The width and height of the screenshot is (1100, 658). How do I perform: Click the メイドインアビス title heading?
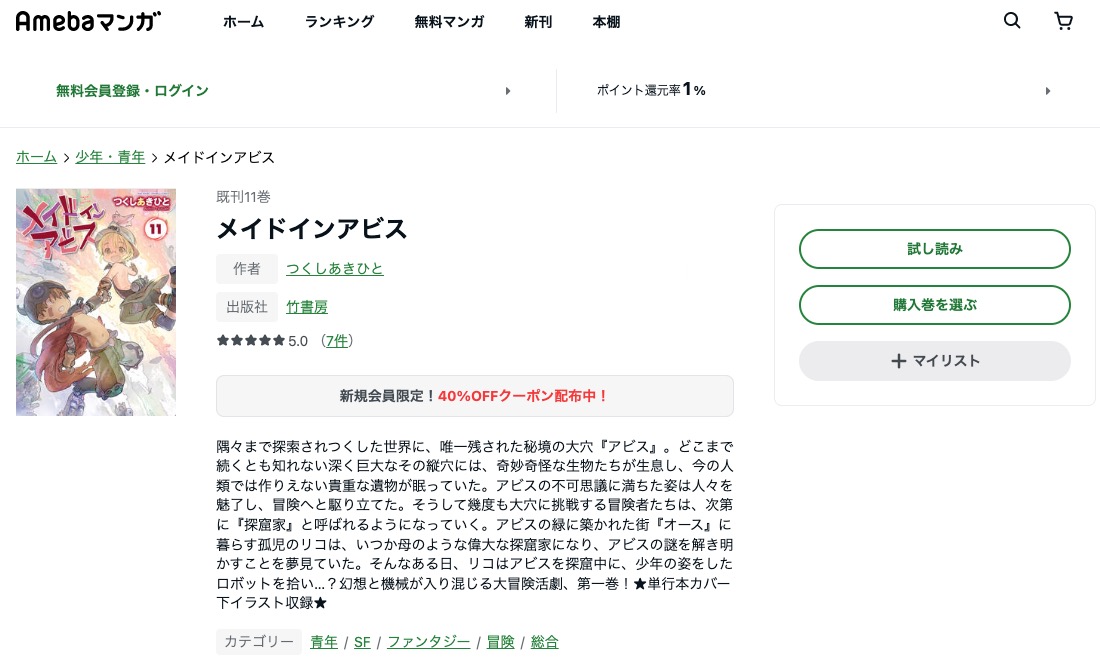(x=311, y=229)
